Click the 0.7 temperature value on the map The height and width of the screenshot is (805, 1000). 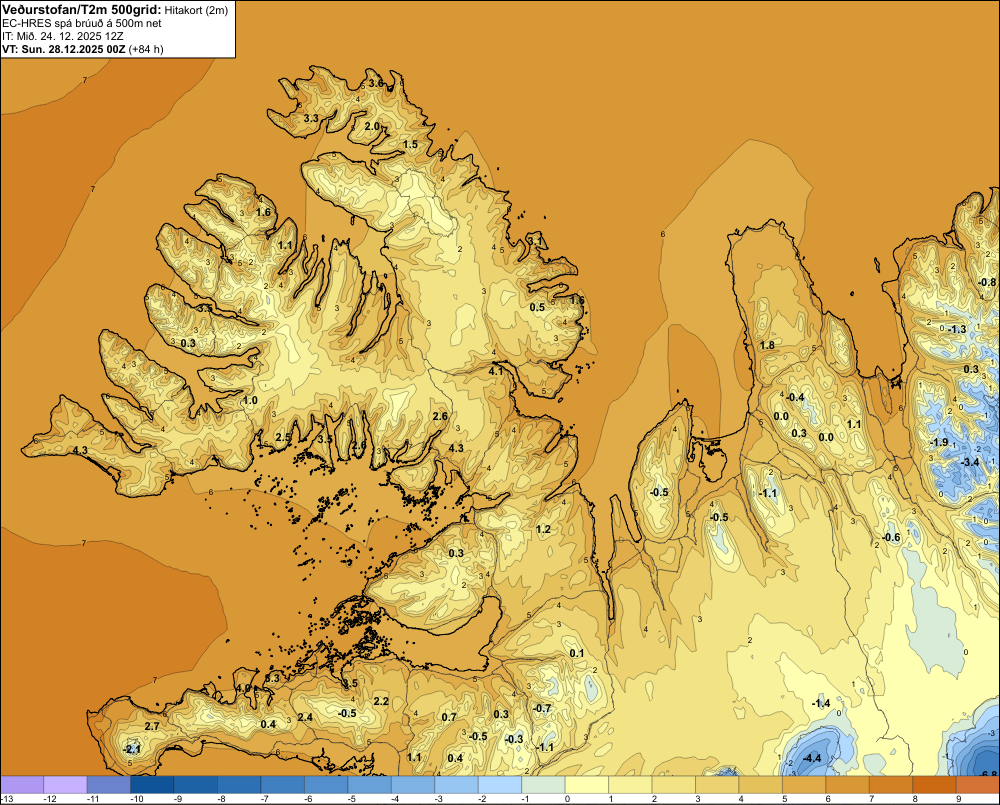click(x=449, y=717)
